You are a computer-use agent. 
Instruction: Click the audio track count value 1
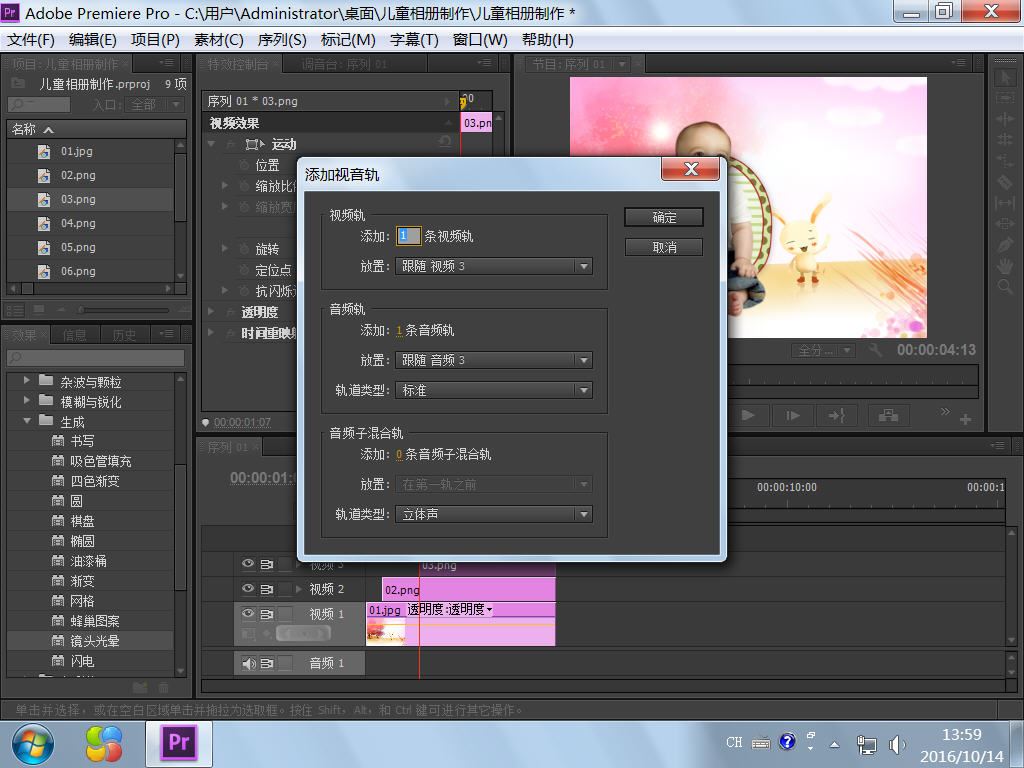click(x=399, y=330)
